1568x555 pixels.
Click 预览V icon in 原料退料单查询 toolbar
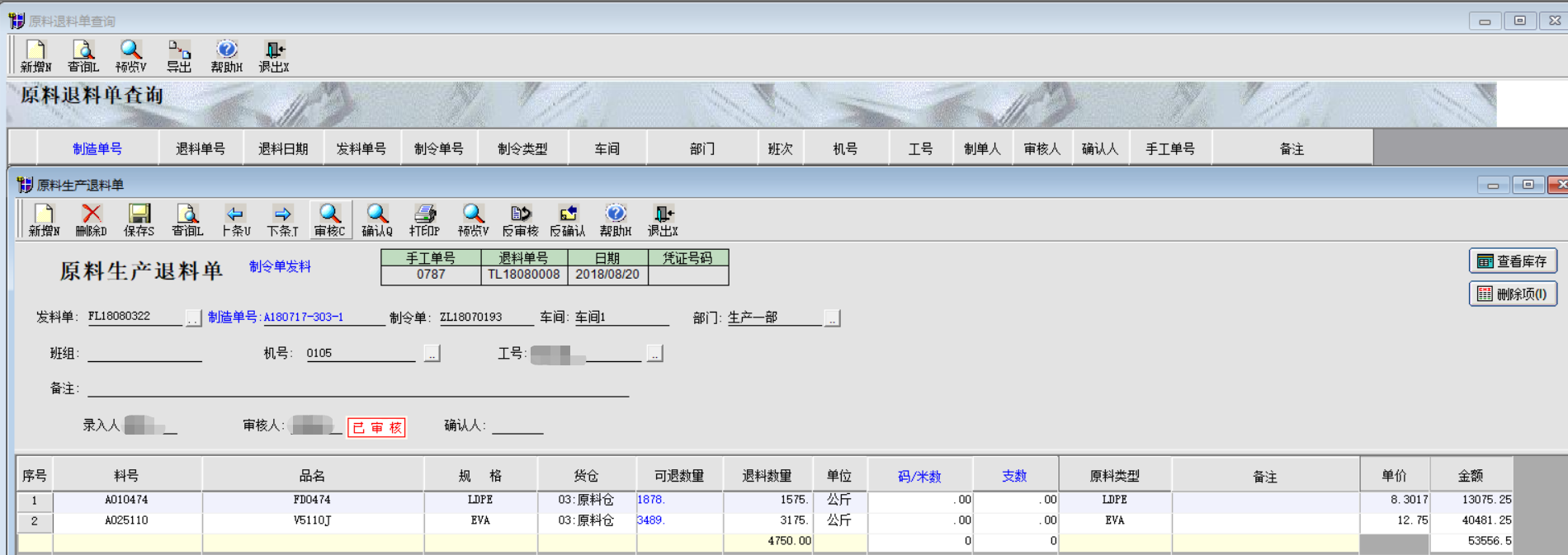pyautogui.click(x=130, y=56)
